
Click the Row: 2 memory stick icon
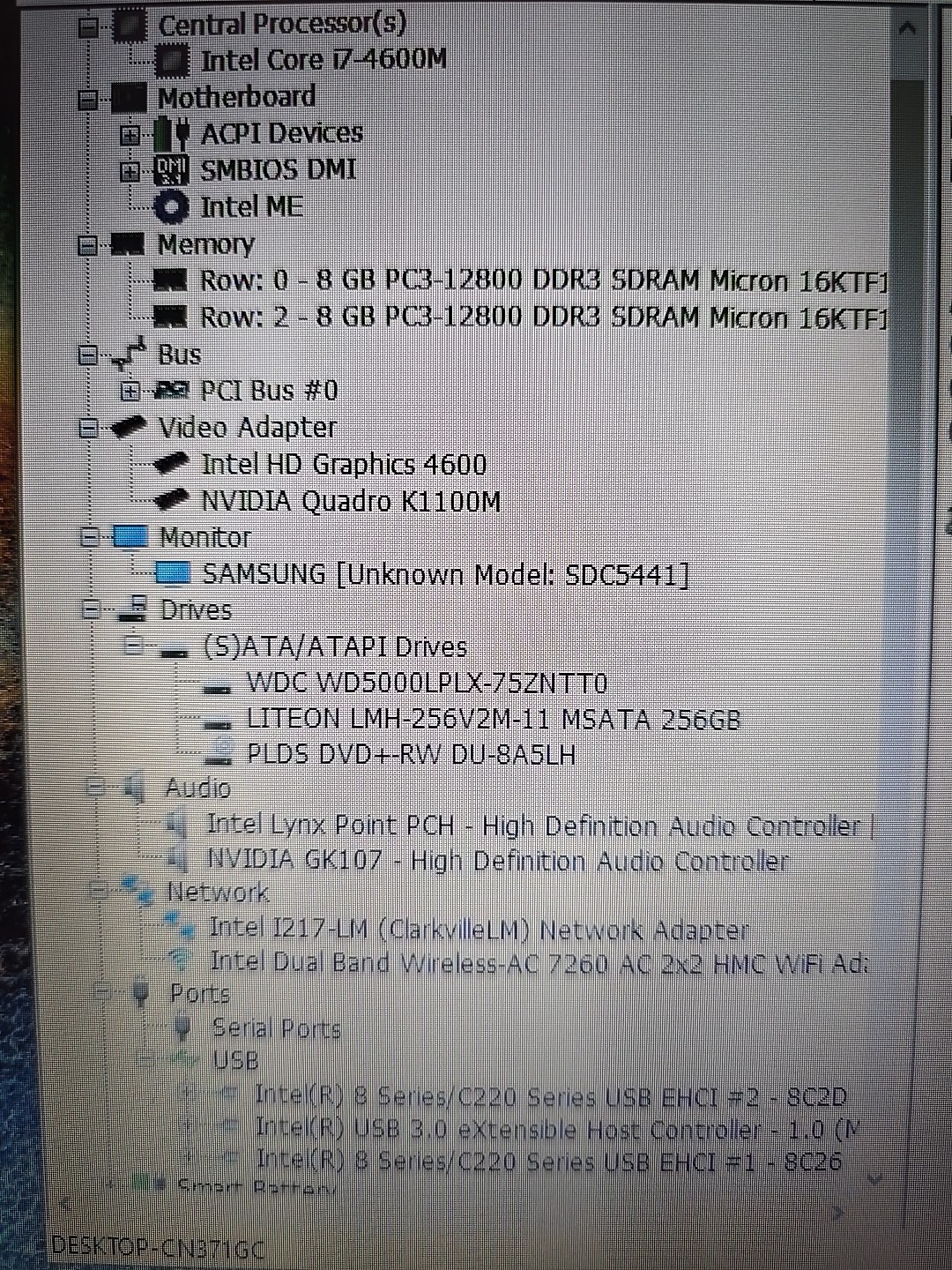[x=170, y=317]
